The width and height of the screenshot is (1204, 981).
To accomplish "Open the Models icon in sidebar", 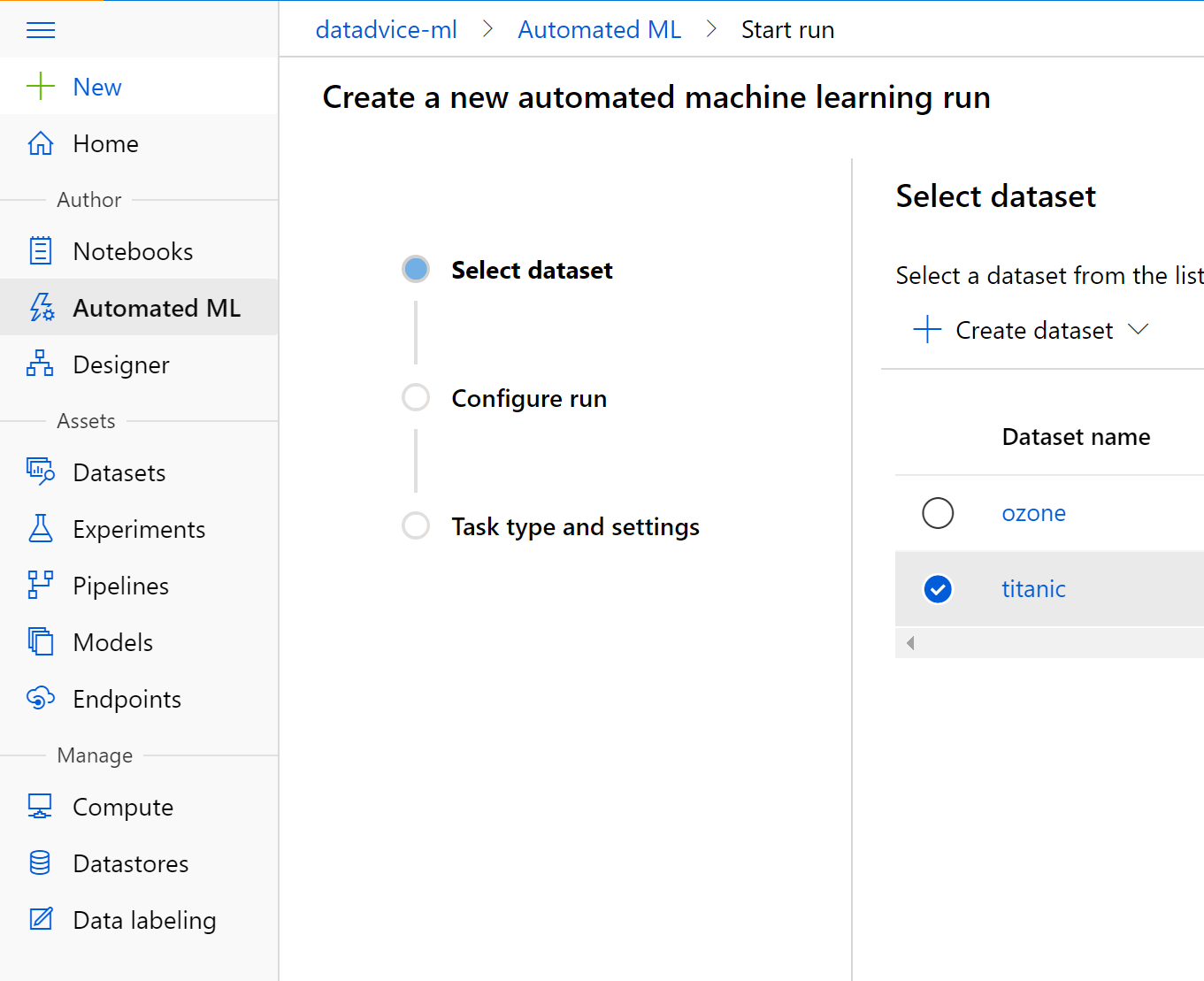I will pyautogui.click(x=40, y=641).
